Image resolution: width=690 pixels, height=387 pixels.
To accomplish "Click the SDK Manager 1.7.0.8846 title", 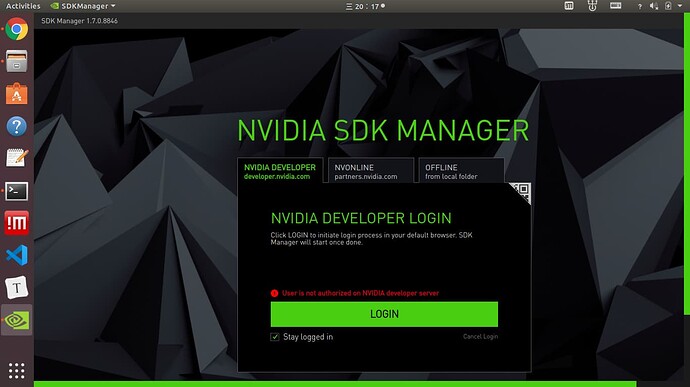I will coord(79,21).
